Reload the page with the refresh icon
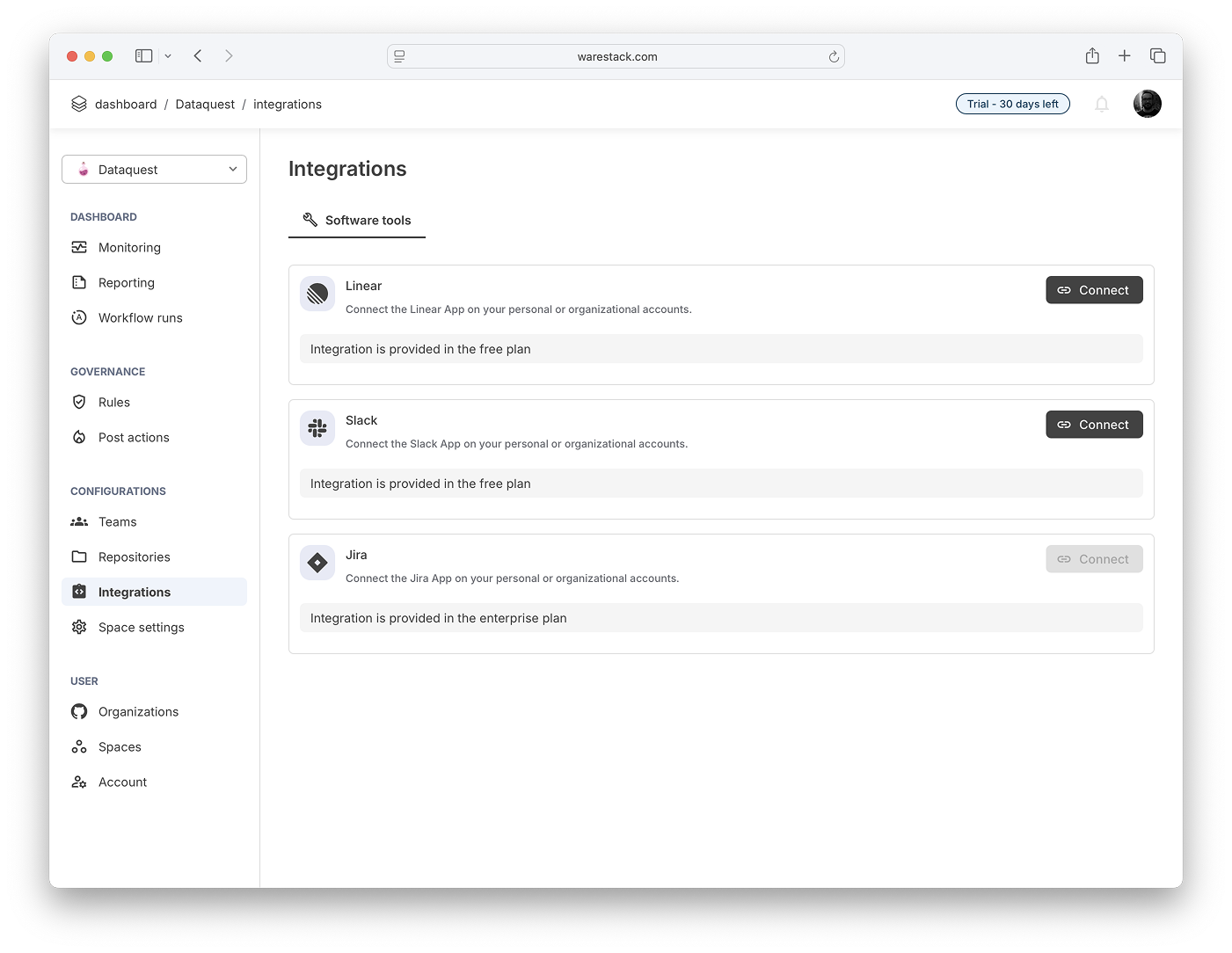 [x=834, y=56]
